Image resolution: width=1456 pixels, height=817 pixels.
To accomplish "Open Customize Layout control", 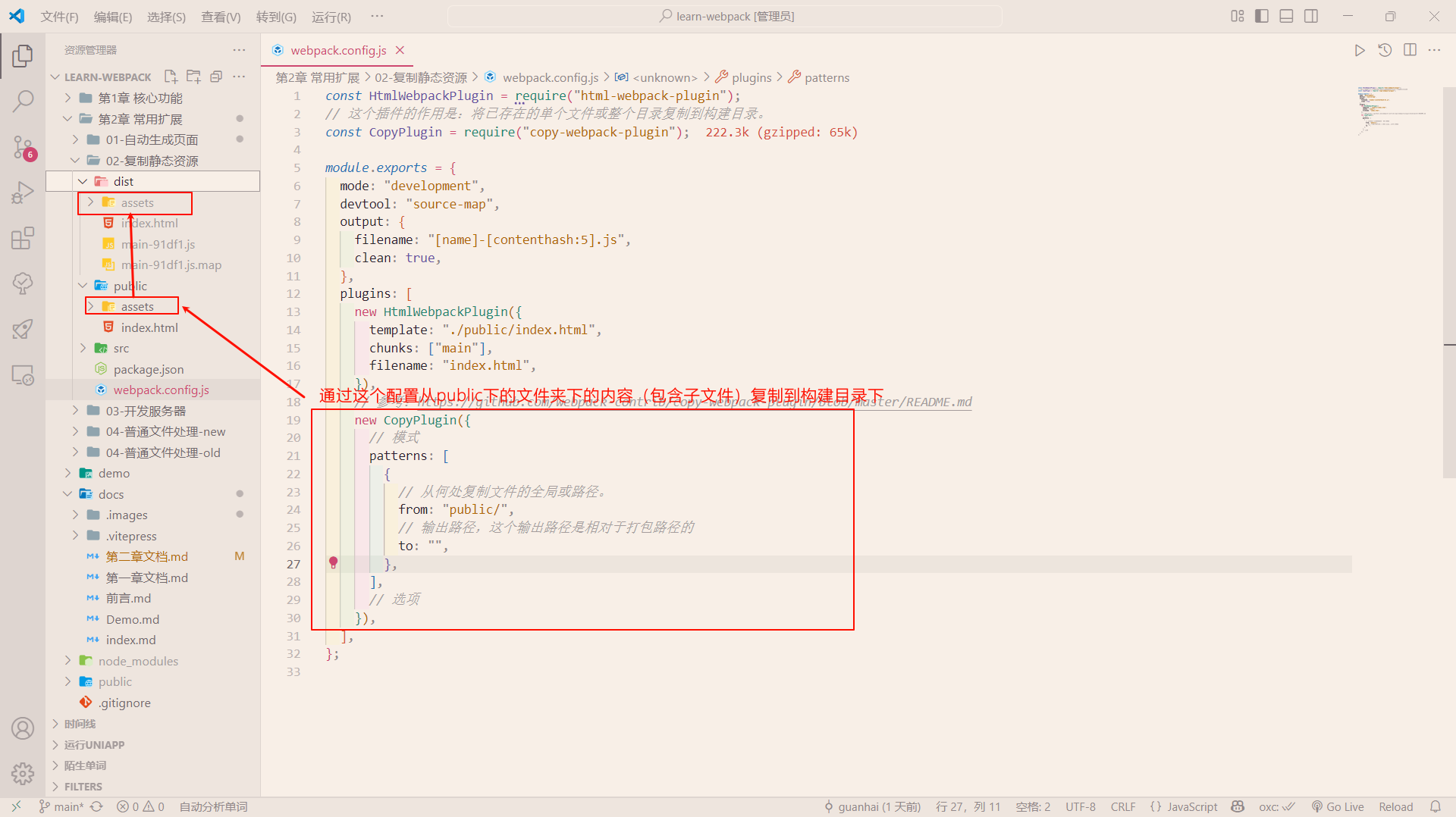I will coord(1238,16).
